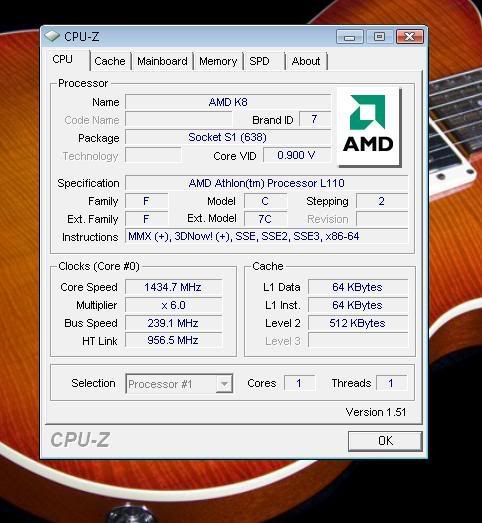482x523 pixels.
Task: Click the AMD logo image
Action: click(369, 127)
